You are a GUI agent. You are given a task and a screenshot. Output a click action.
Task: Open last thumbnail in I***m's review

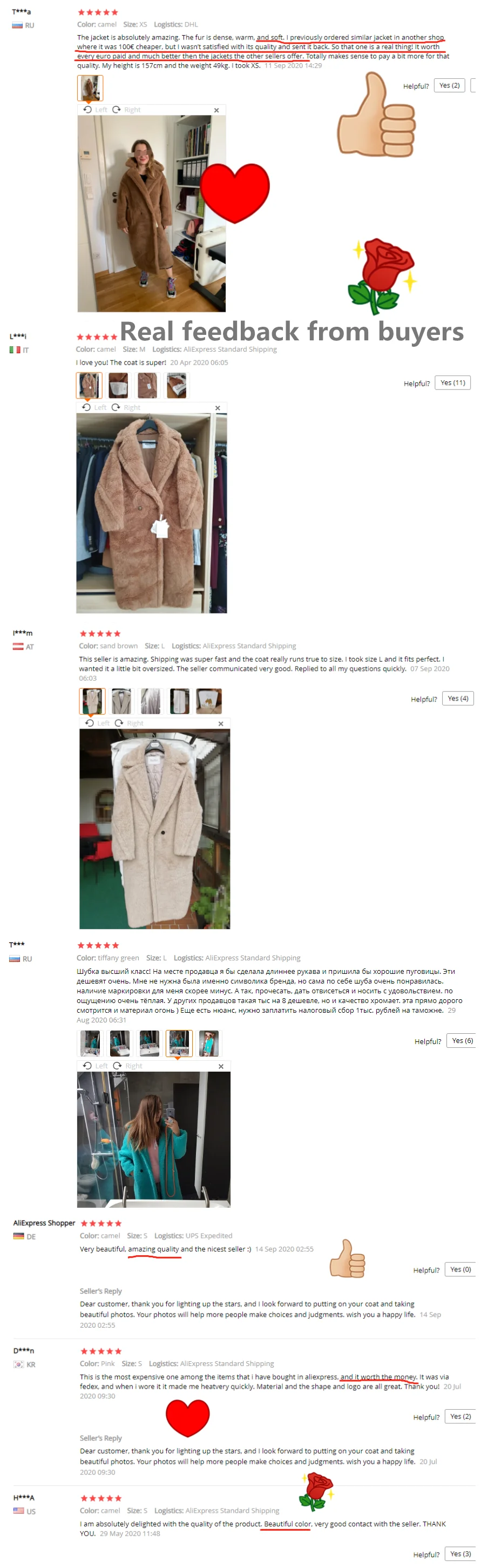point(208,701)
